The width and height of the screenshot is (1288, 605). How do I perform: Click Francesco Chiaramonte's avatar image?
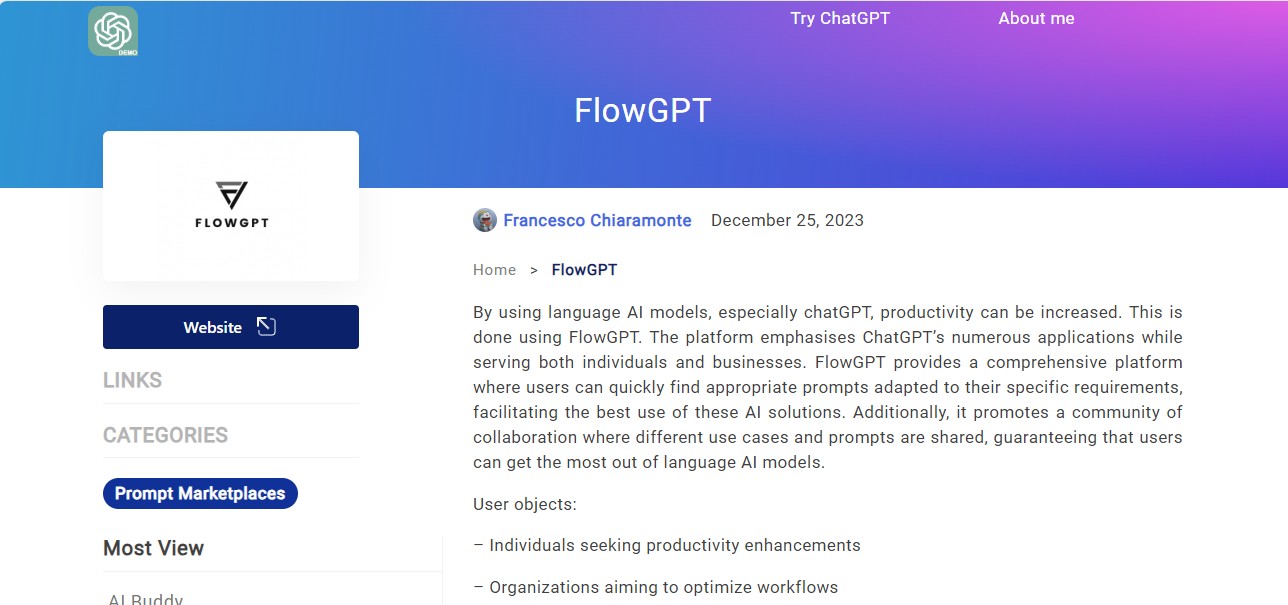(485, 220)
